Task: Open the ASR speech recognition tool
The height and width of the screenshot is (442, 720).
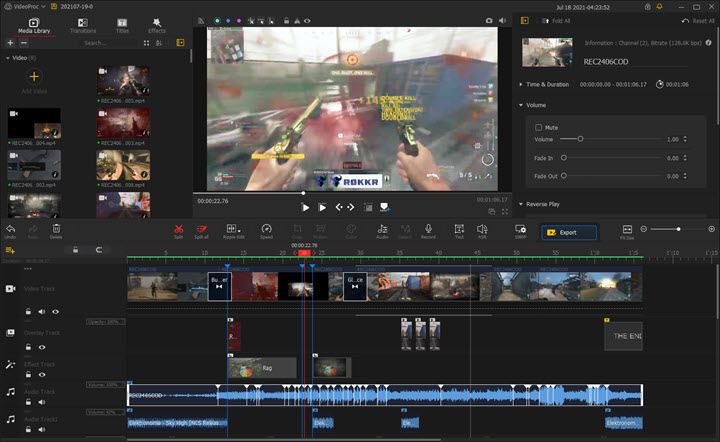Action: [482, 231]
